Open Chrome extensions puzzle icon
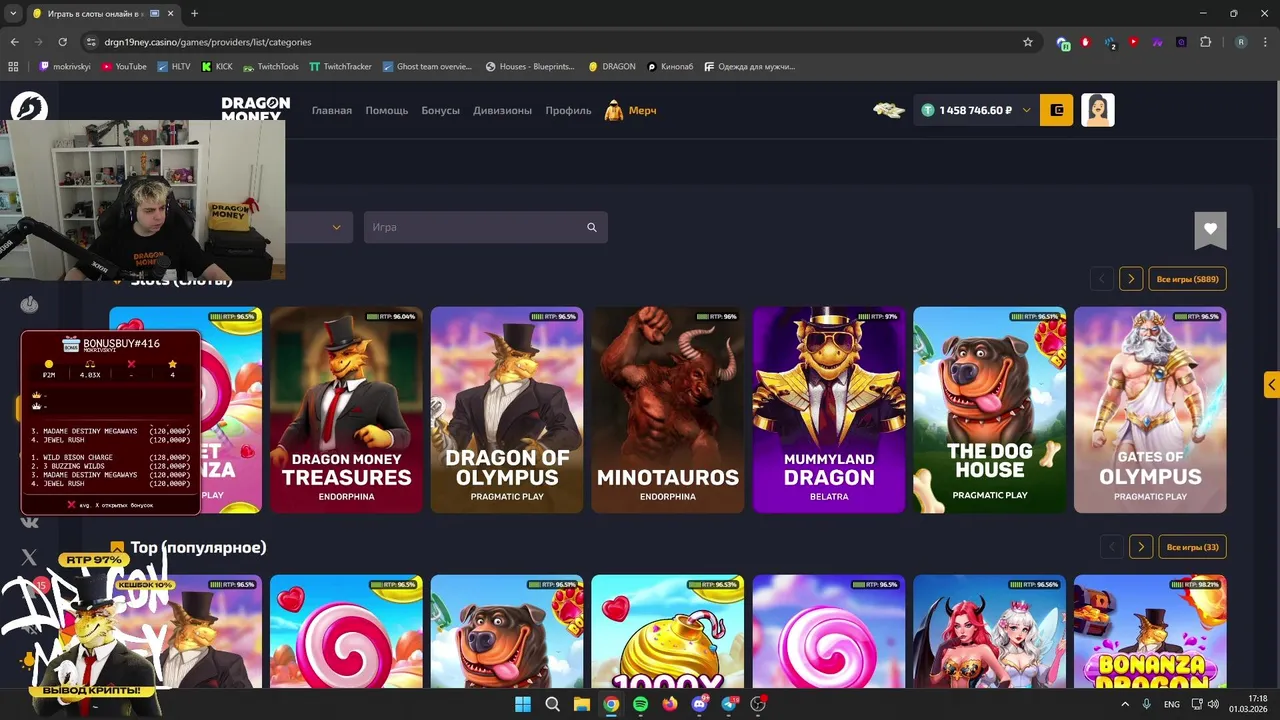Viewport: 1280px width, 720px height. 1205,42
